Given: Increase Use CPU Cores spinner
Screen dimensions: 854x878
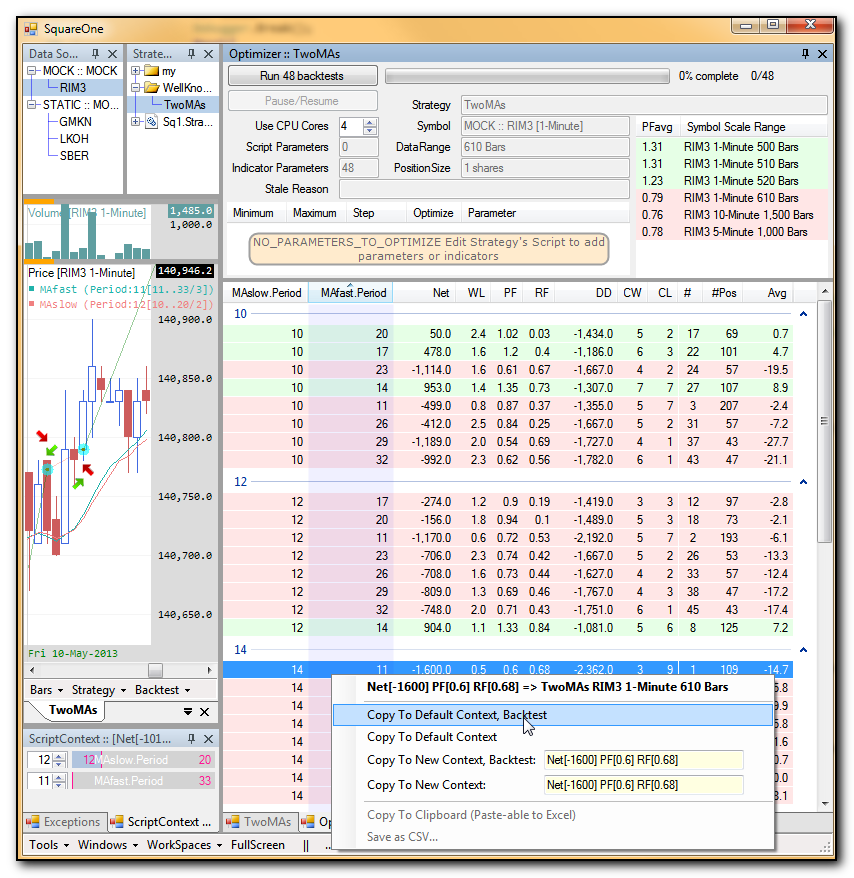Looking at the screenshot, I should pyautogui.click(x=370, y=122).
